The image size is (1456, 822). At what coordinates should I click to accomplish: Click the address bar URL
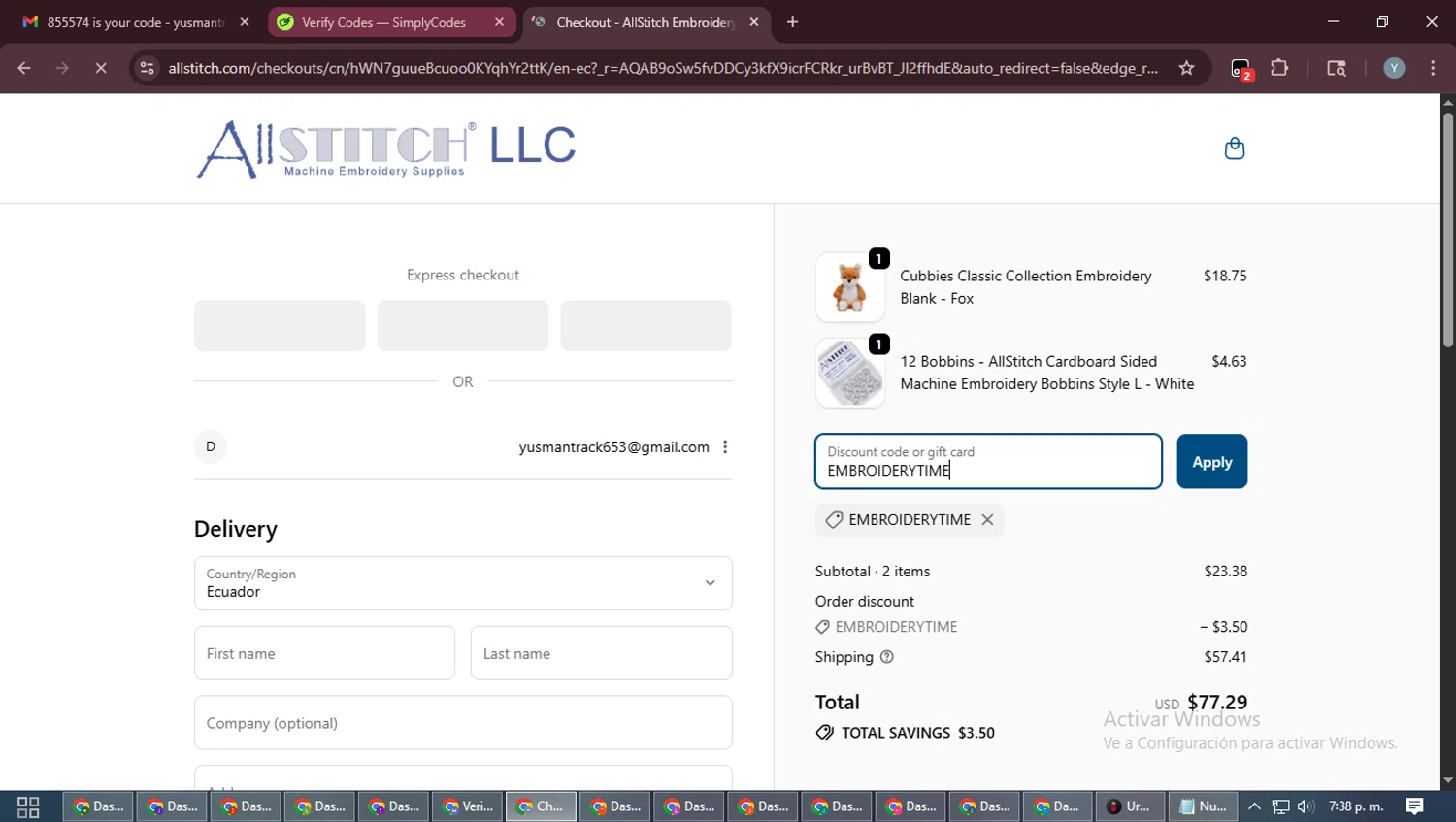[662, 68]
